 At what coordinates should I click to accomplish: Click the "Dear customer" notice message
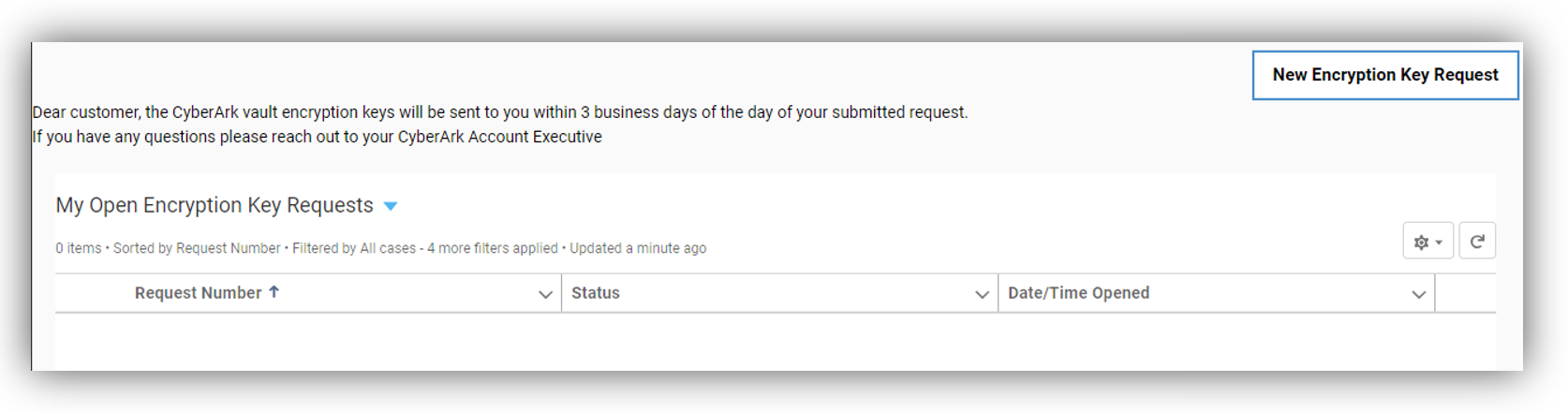click(500, 112)
